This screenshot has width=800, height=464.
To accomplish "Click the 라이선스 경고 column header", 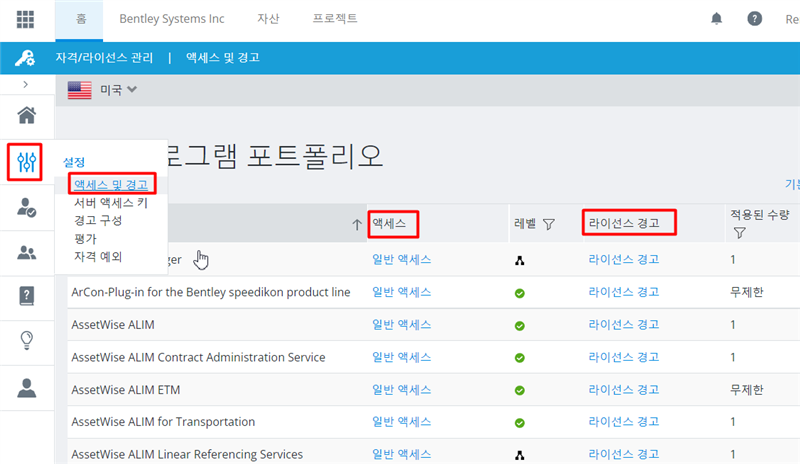I will (x=624, y=223).
